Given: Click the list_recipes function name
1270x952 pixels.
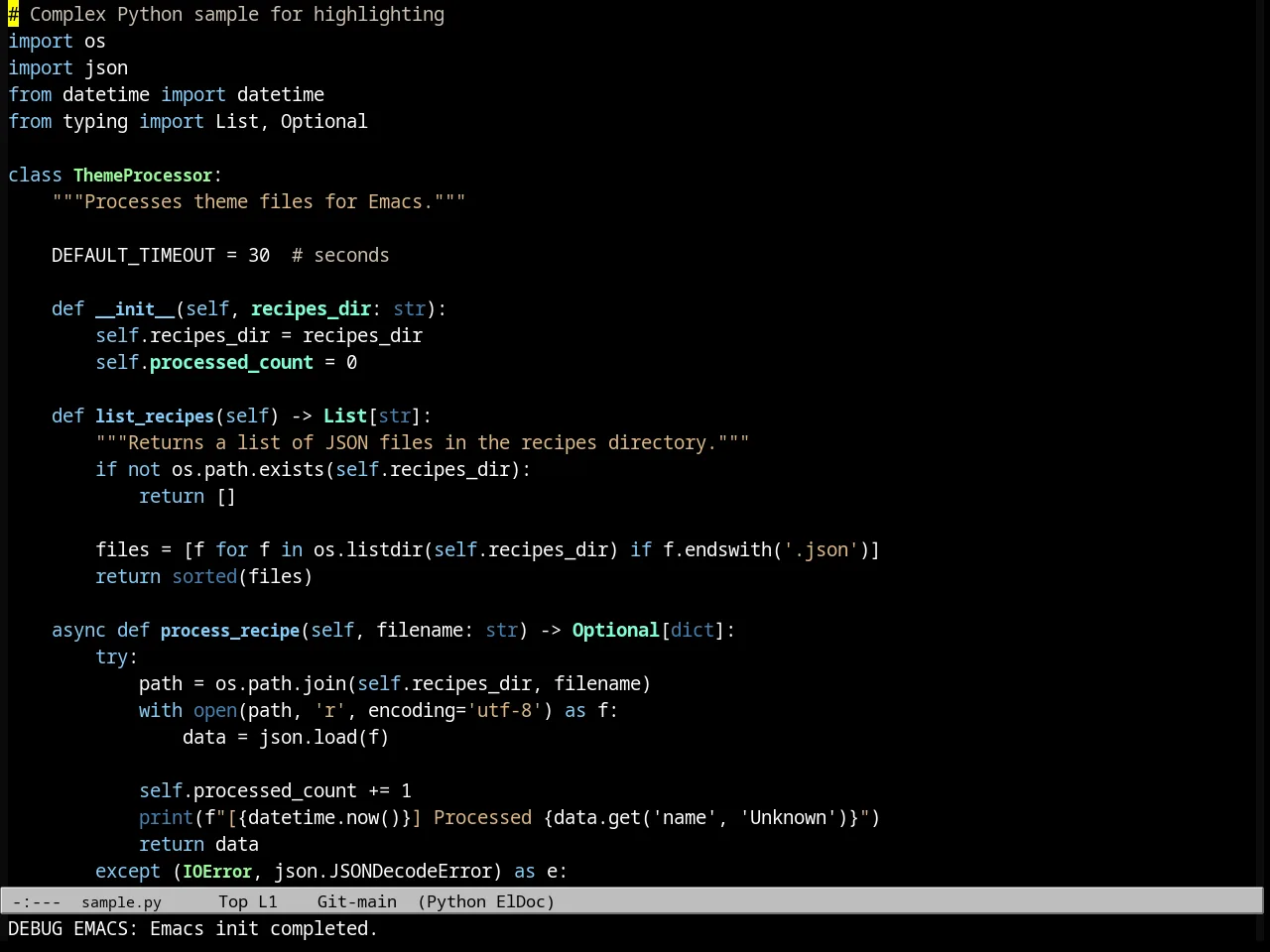Looking at the screenshot, I should coord(155,416).
